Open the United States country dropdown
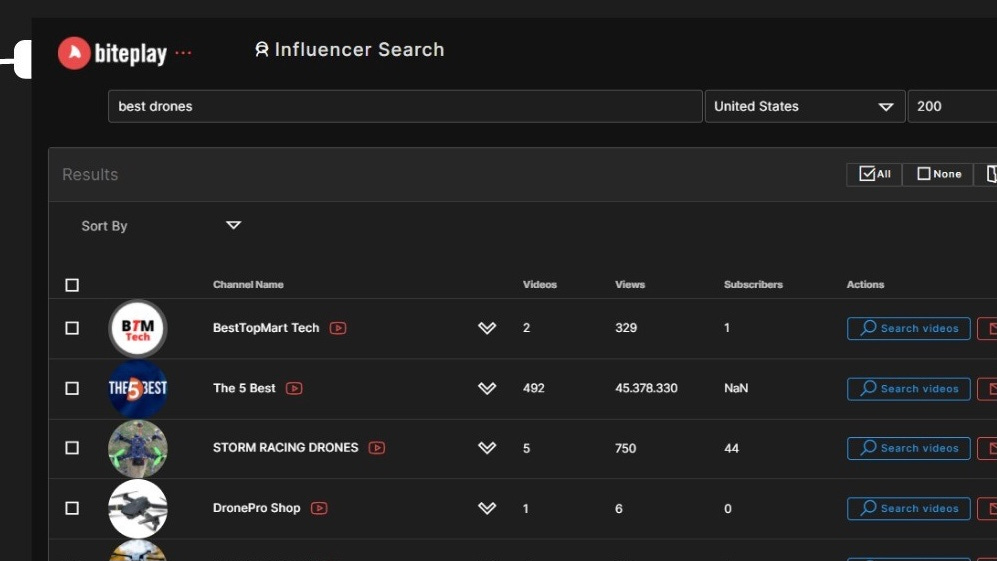The width and height of the screenshot is (997, 561). (804, 106)
